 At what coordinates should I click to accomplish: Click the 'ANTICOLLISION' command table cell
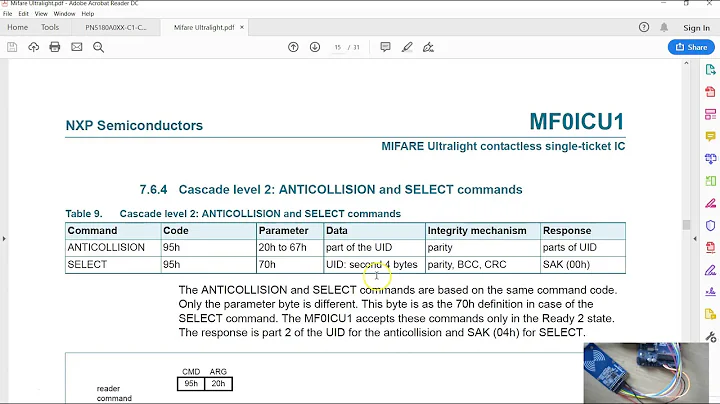pos(113,247)
